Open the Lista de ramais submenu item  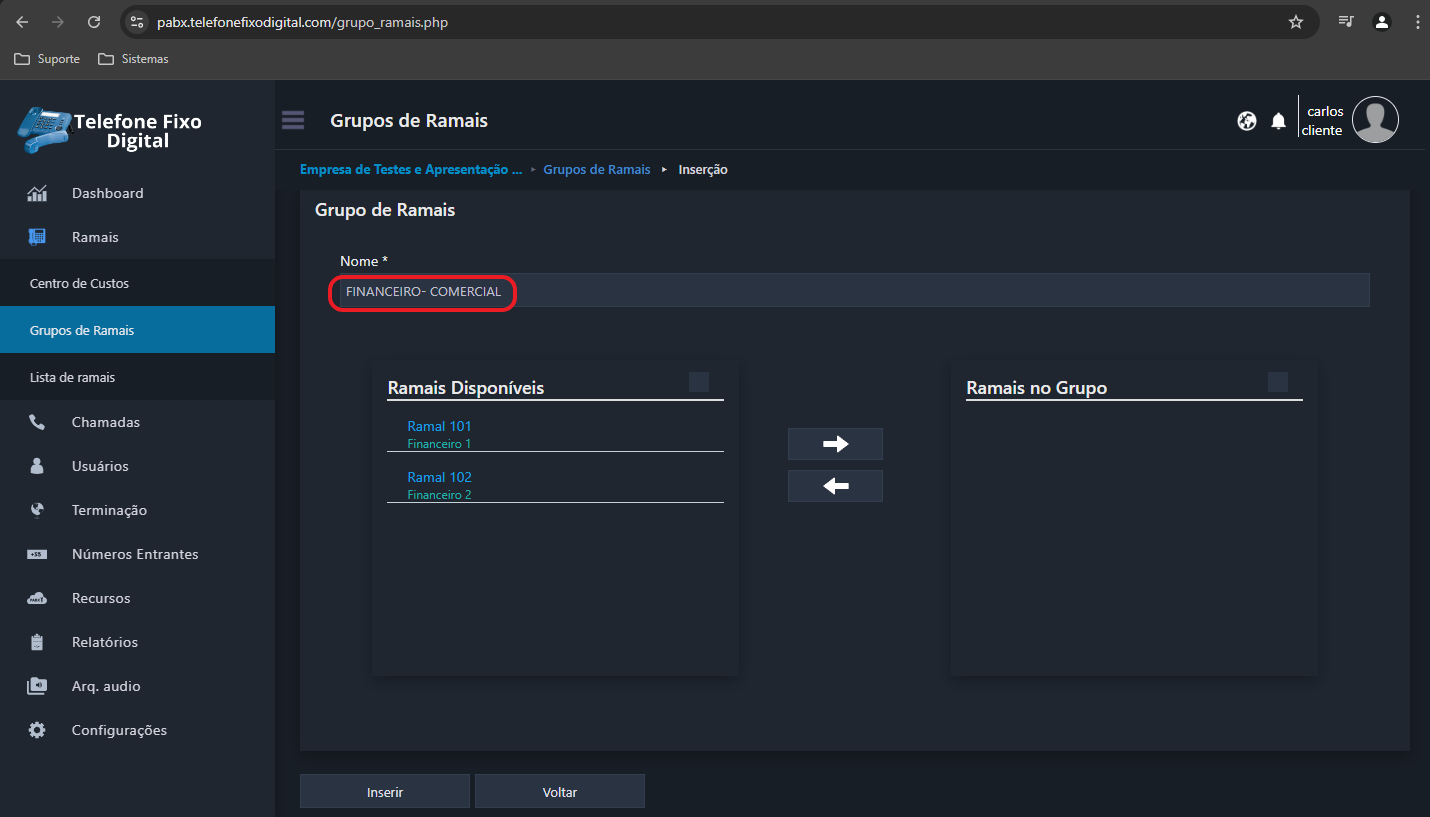tap(137, 378)
